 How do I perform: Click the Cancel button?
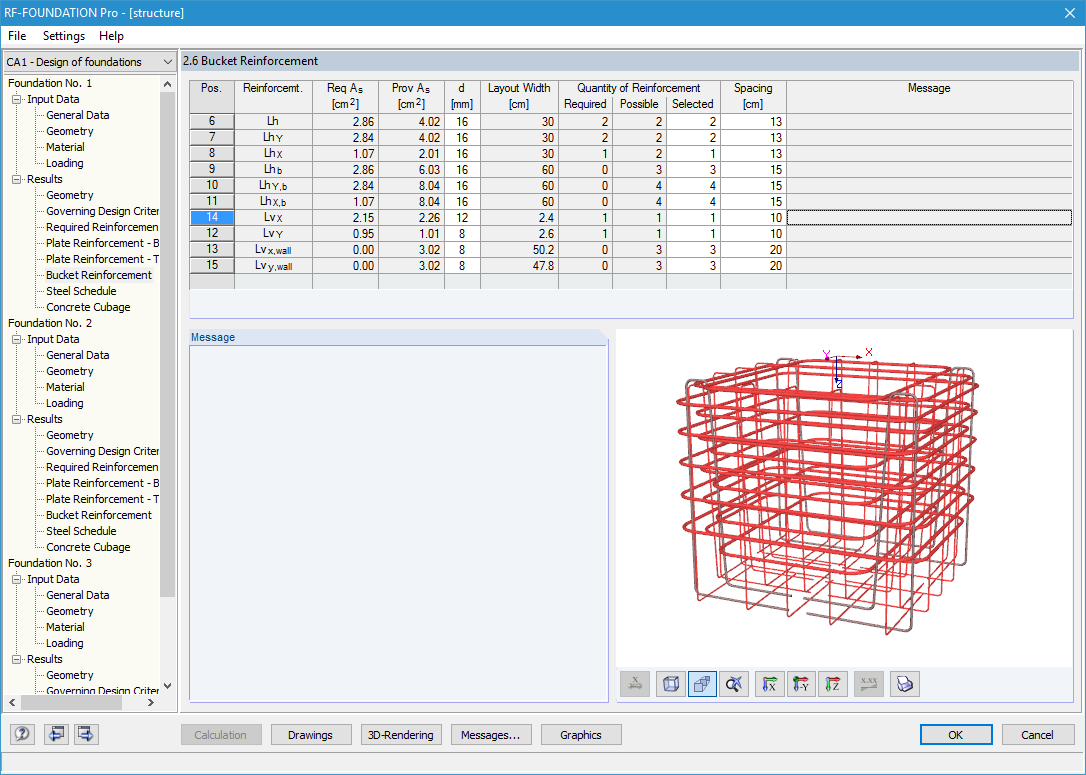[1038, 735]
